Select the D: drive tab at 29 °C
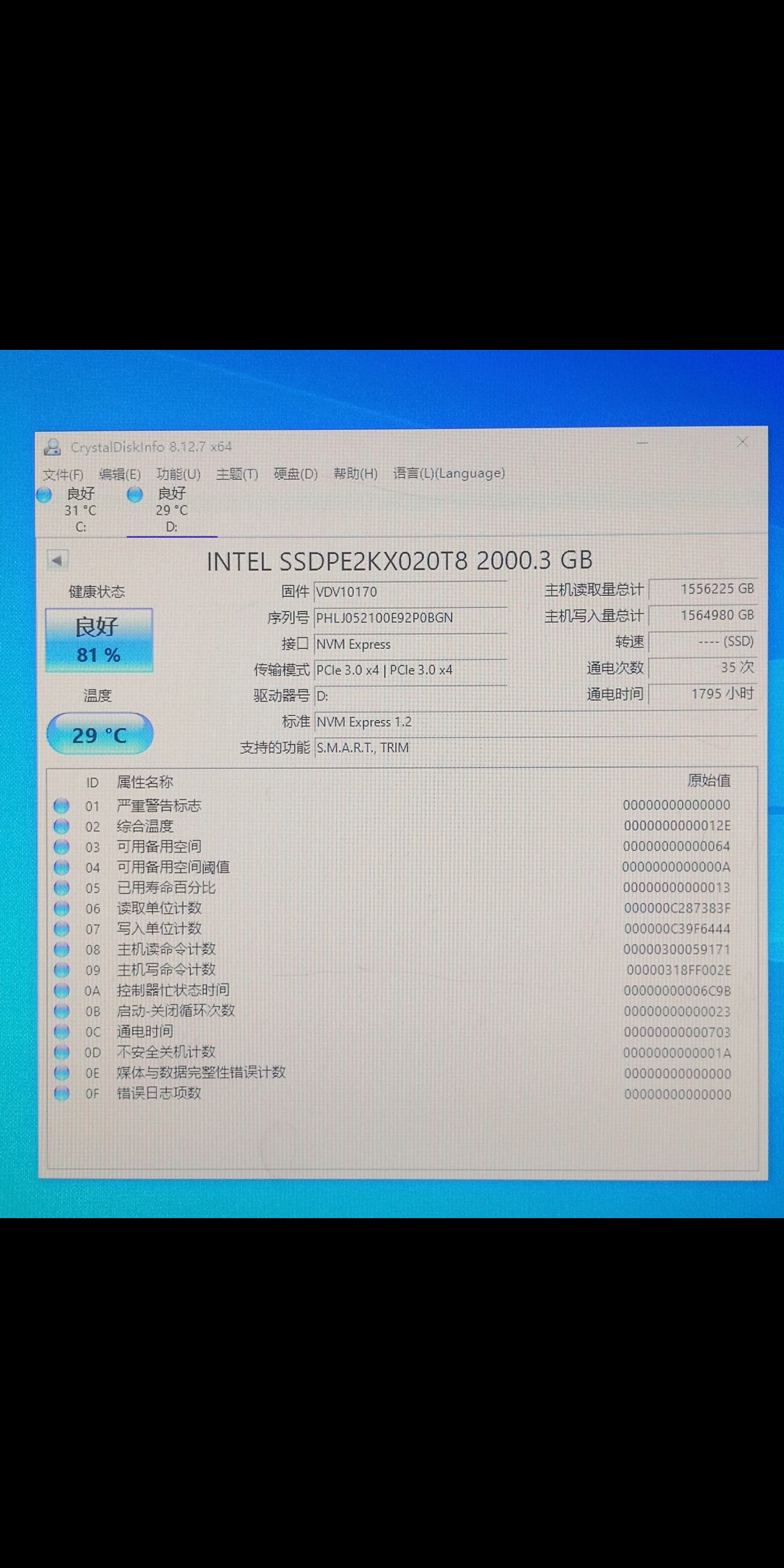This screenshot has height=1568, width=784. point(171,510)
